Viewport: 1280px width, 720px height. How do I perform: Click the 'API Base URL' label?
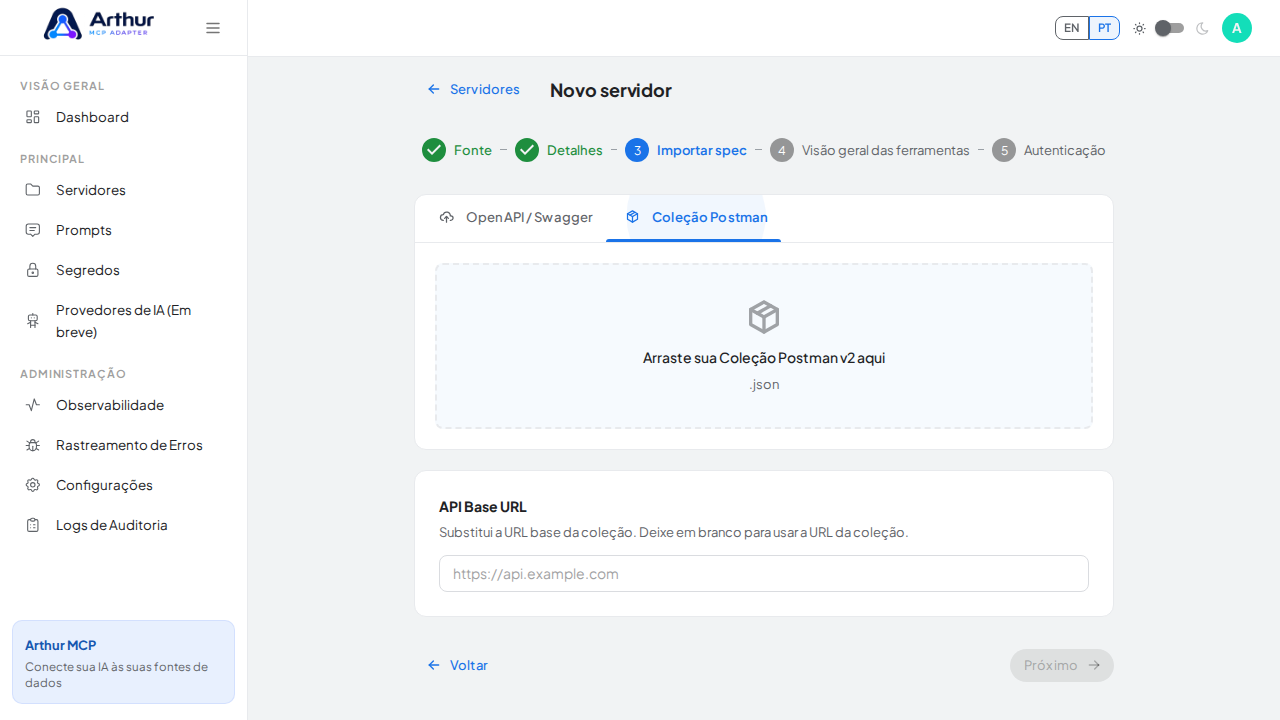coord(483,507)
